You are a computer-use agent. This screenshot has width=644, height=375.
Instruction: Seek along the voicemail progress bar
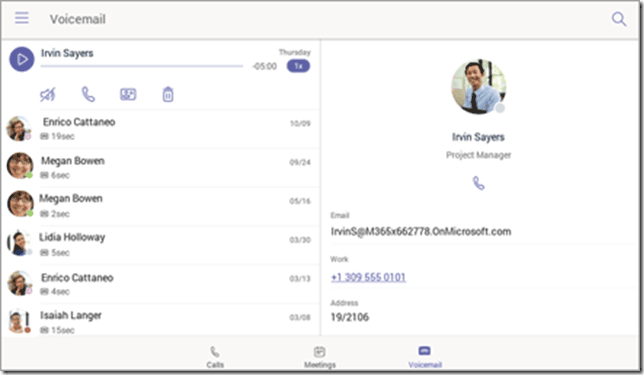pos(142,66)
